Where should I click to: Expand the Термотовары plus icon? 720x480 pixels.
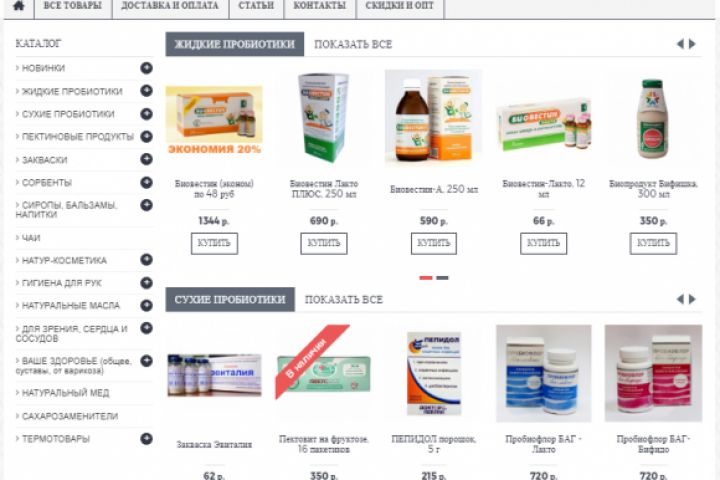click(x=146, y=439)
